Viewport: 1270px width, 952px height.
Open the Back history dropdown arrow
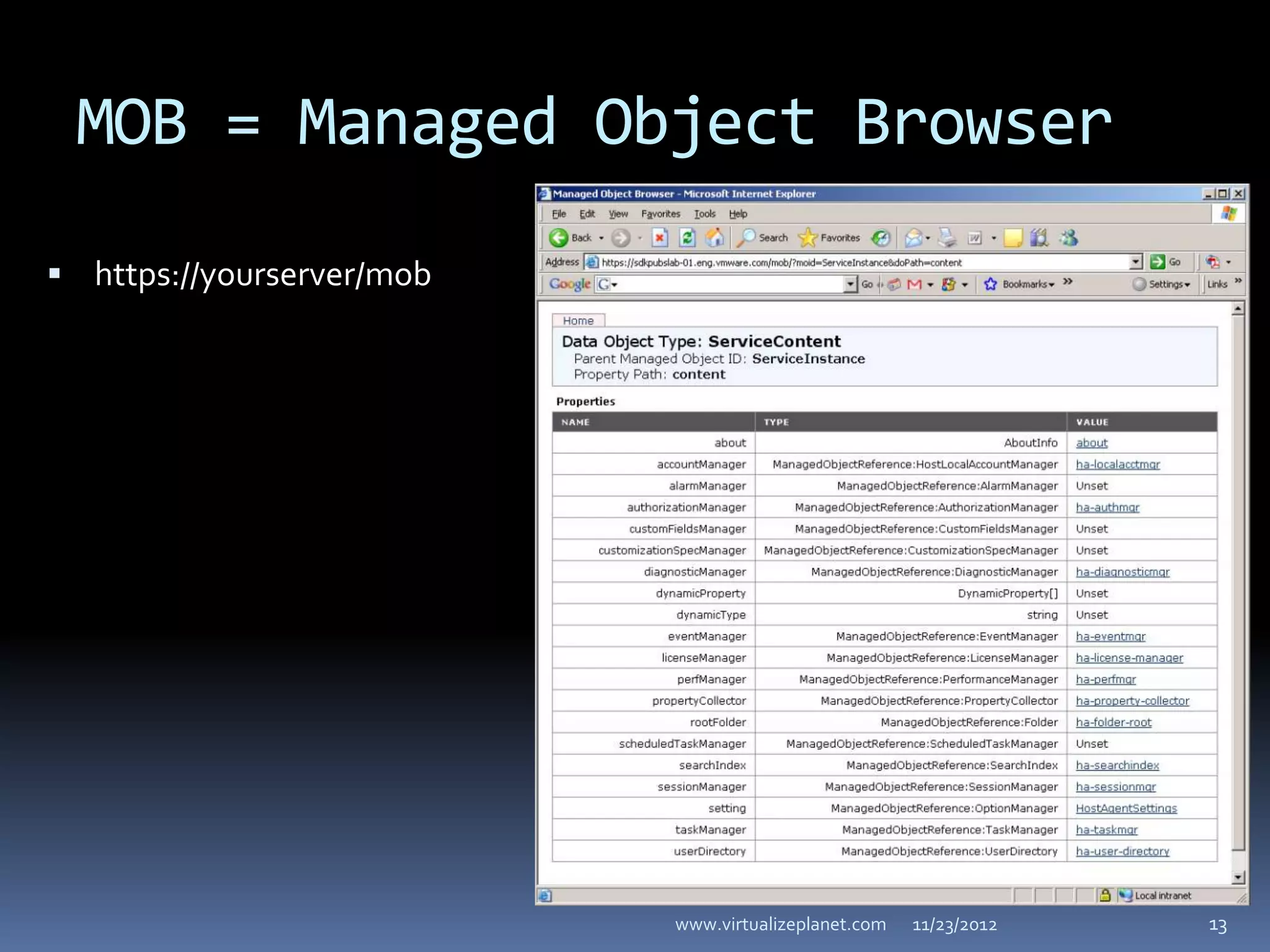point(601,238)
